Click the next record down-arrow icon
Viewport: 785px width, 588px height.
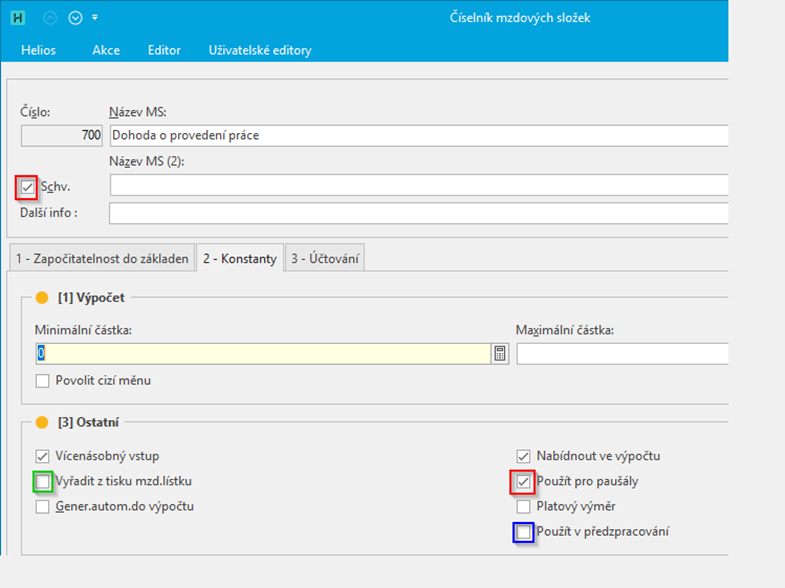pyautogui.click(x=75, y=17)
